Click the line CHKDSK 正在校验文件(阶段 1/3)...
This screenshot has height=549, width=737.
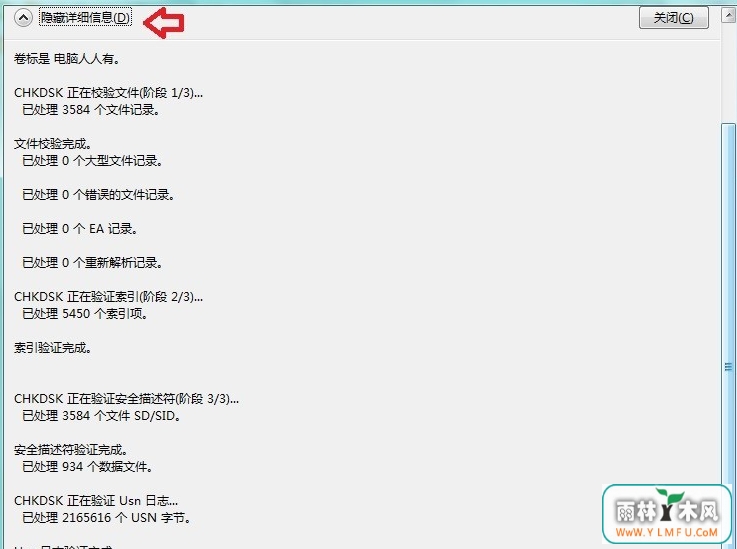(108, 93)
